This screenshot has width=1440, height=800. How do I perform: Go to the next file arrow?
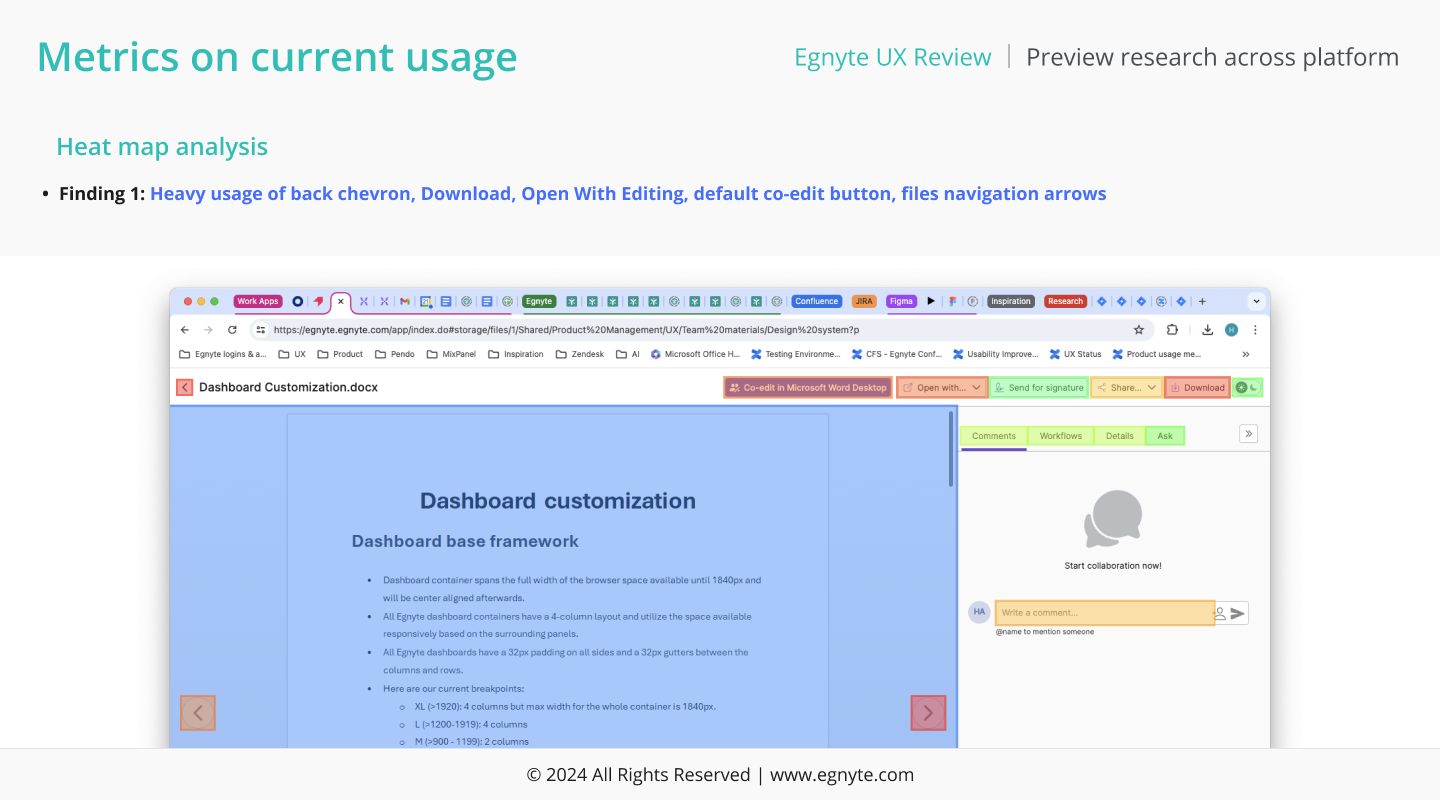point(928,713)
